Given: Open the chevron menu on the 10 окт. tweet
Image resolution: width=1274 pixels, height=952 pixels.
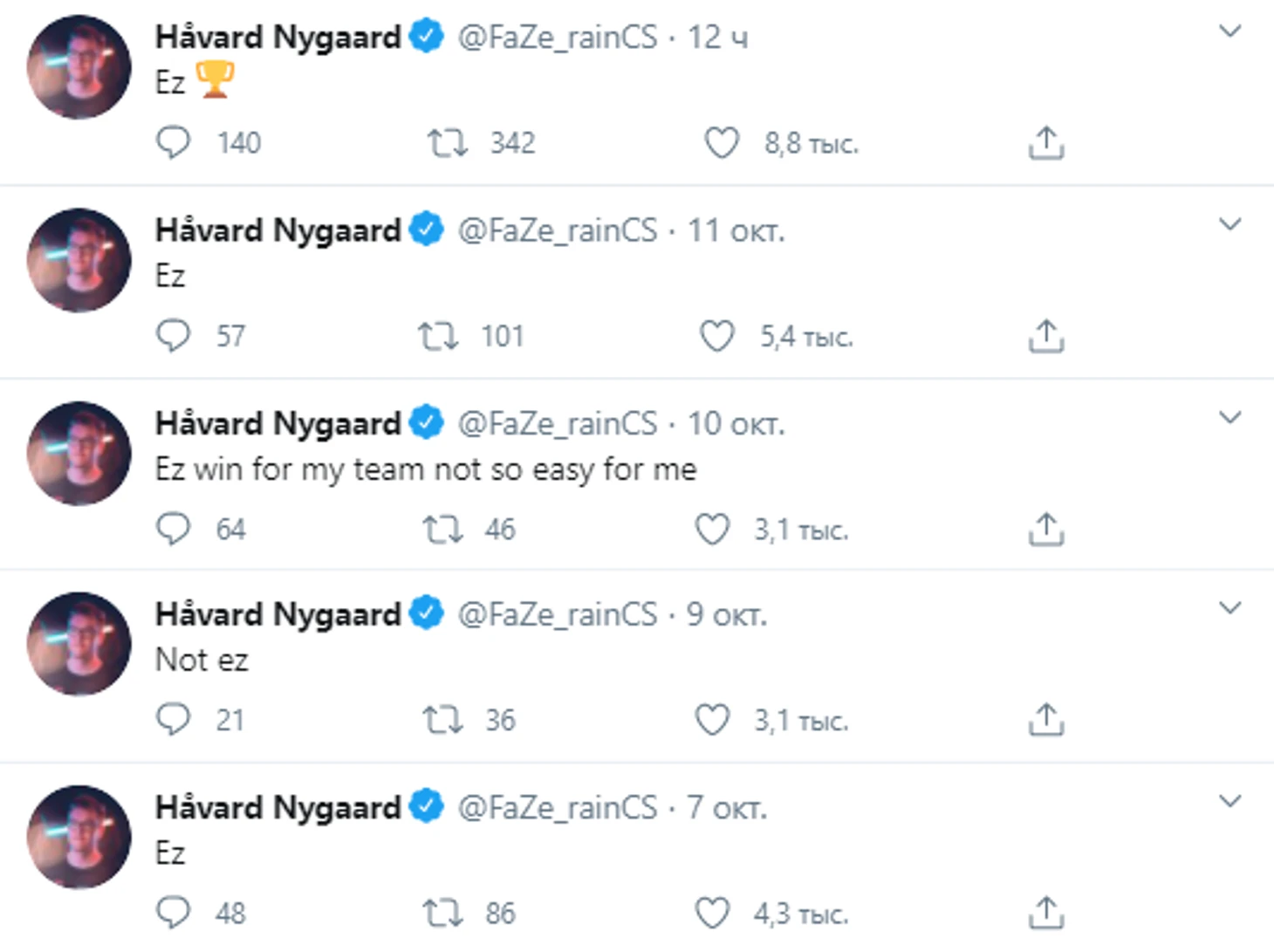Looking at the screenshot, I should [1229, 418].
